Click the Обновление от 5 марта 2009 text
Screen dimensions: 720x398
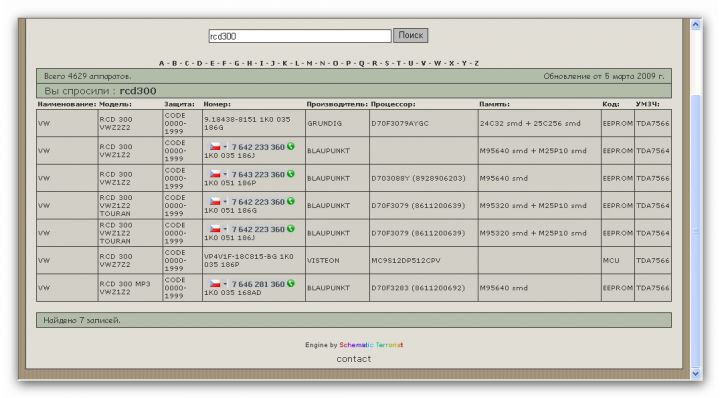click(604, 76)
